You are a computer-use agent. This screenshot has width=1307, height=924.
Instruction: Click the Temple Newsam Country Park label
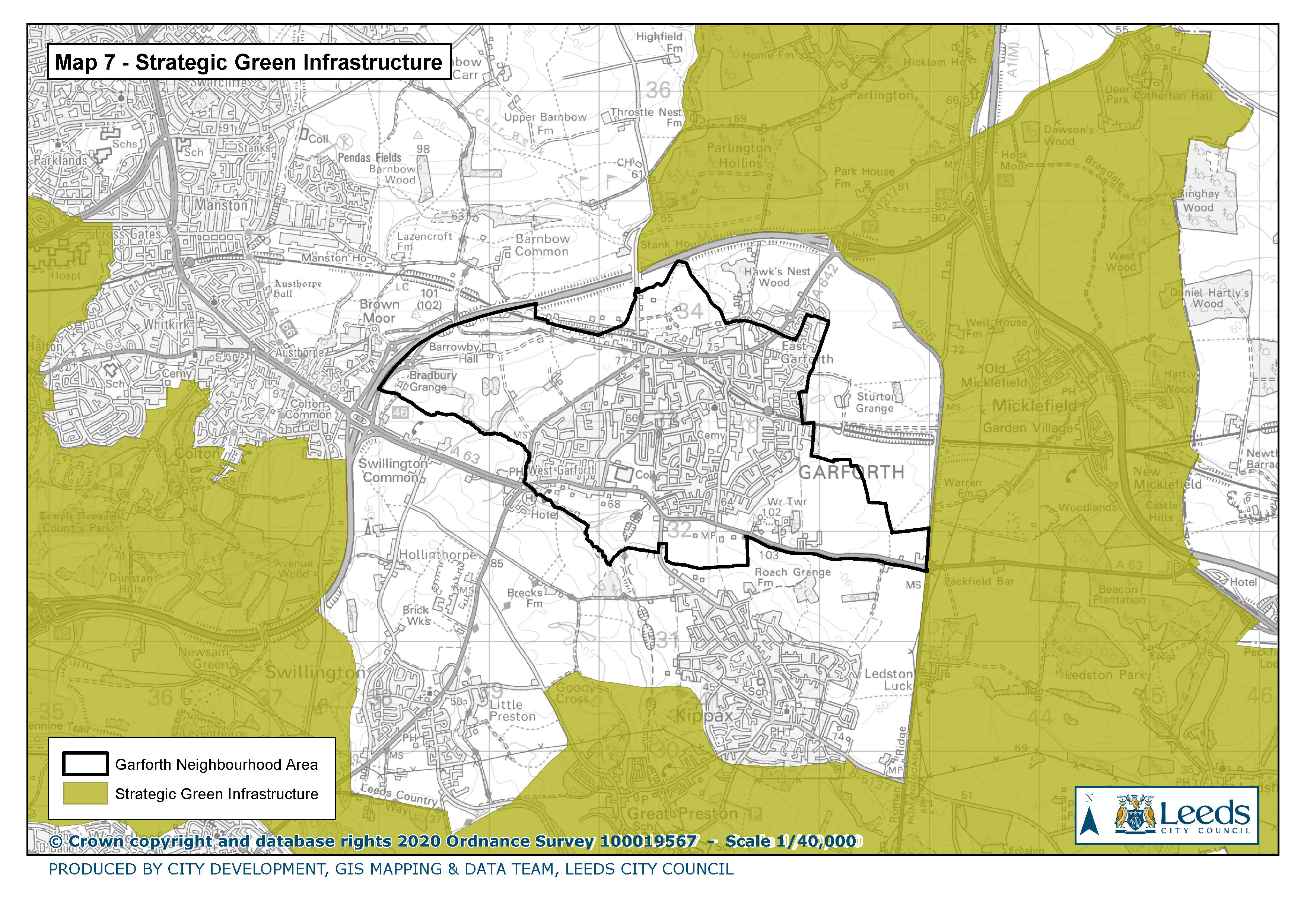79,522
